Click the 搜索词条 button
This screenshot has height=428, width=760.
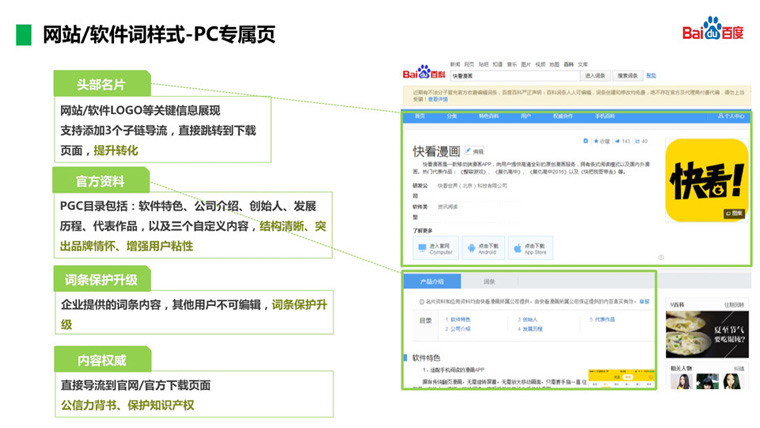click(x=628, y=76)
